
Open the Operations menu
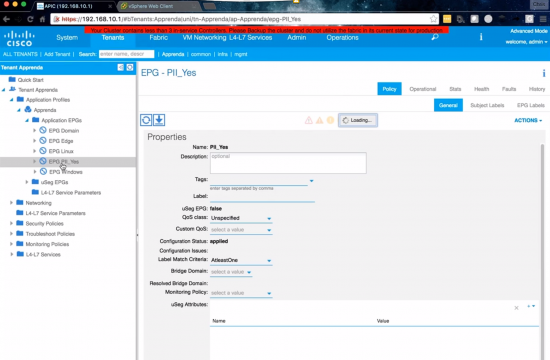coord(342,37)
